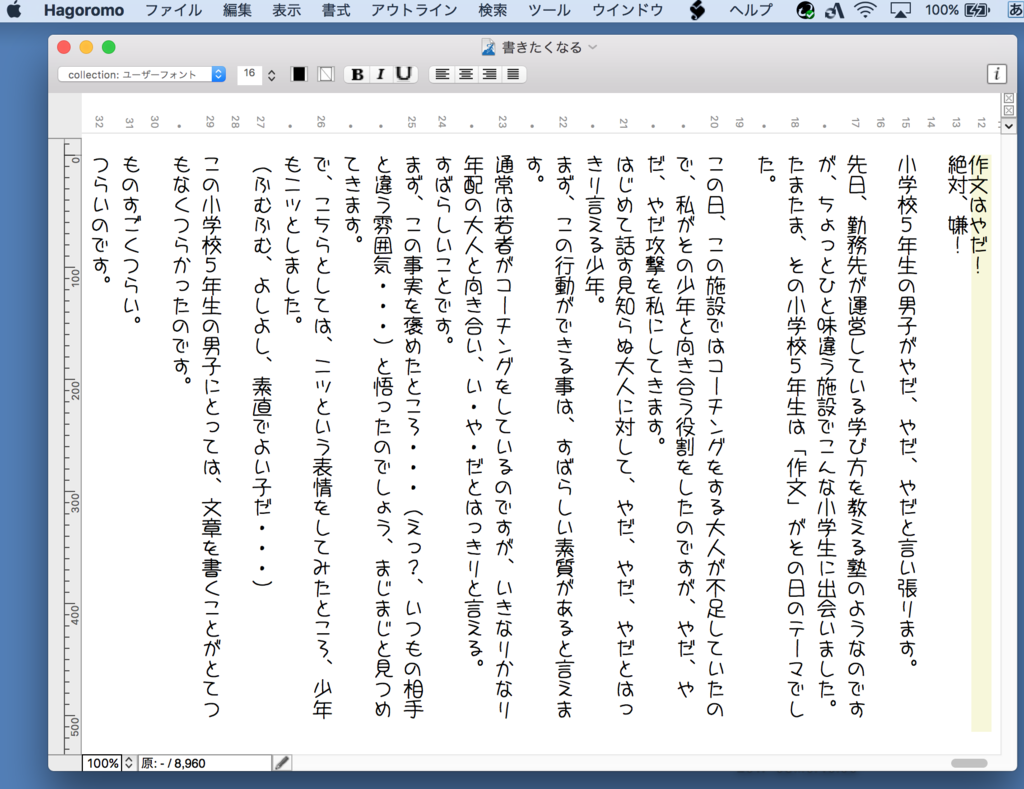Justify text alignment
The image size is (1024, 789).
[513, 74]
